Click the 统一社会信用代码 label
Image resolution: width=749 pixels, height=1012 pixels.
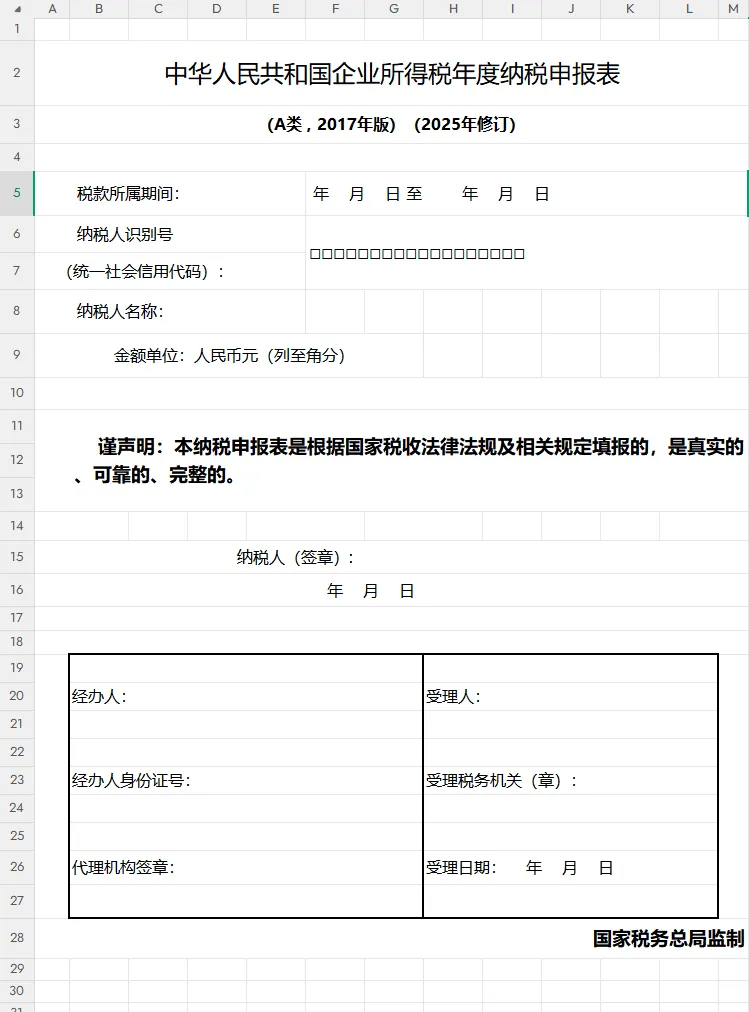click(145, 272)
